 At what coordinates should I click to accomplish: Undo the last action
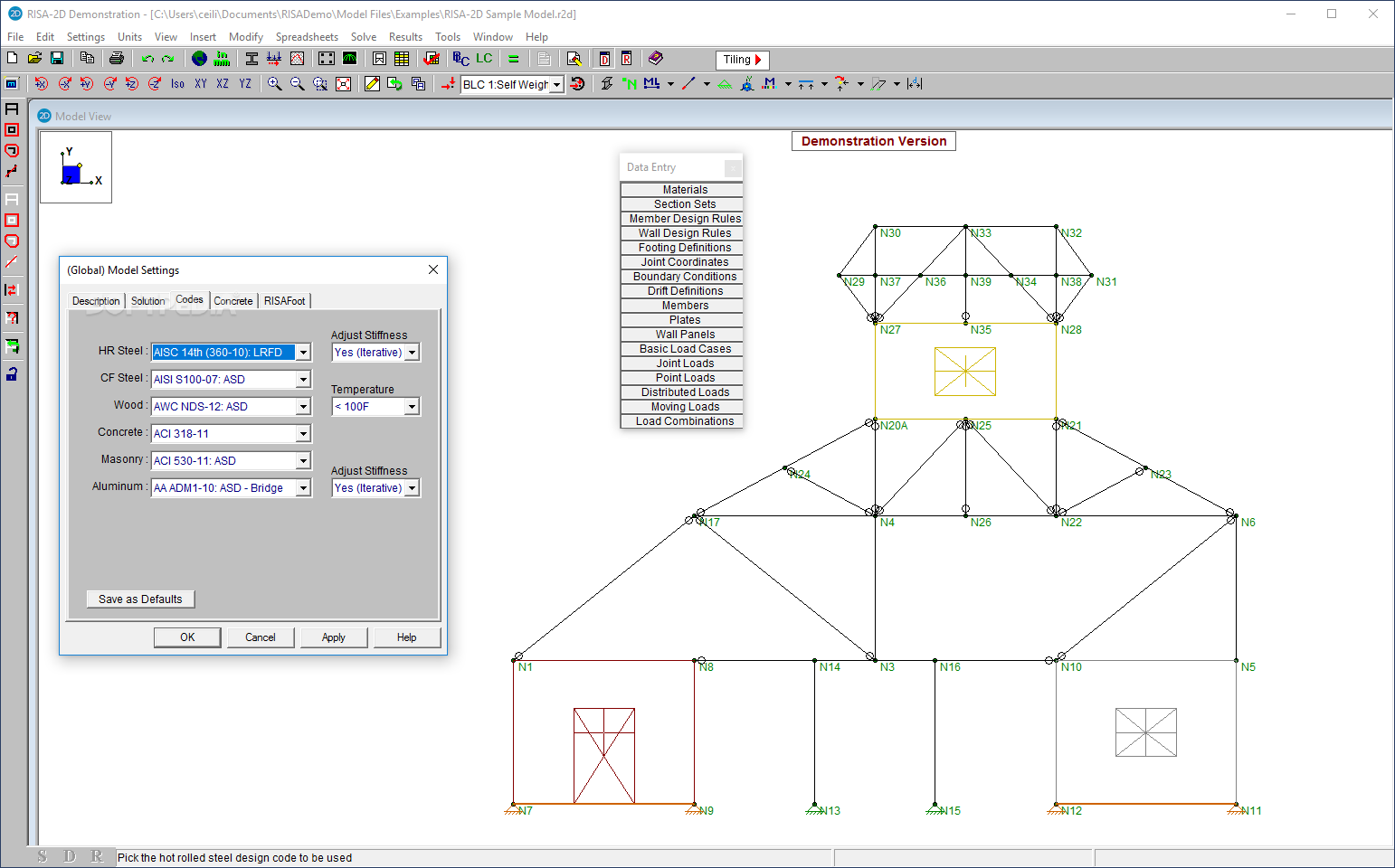point(147,59)
